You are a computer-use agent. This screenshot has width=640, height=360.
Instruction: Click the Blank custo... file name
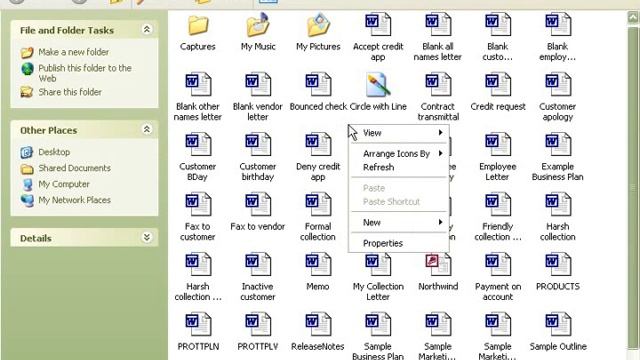click(x=498, y=52)
